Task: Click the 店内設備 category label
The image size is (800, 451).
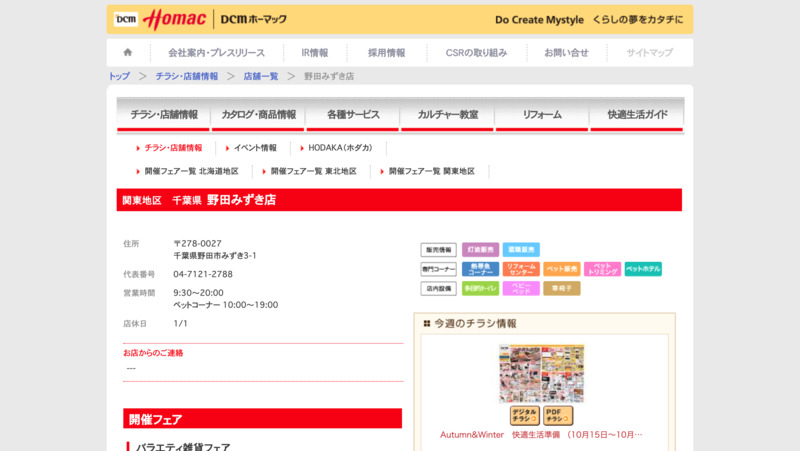Action: tap(439, 288)
